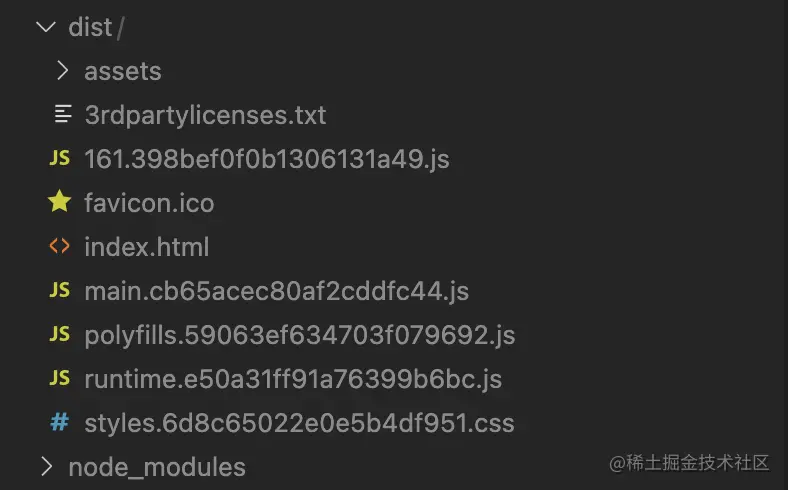Screen dimensions: 788x490
Task: Click the JS icon beside polyfills file
Action: pos(60,334)
